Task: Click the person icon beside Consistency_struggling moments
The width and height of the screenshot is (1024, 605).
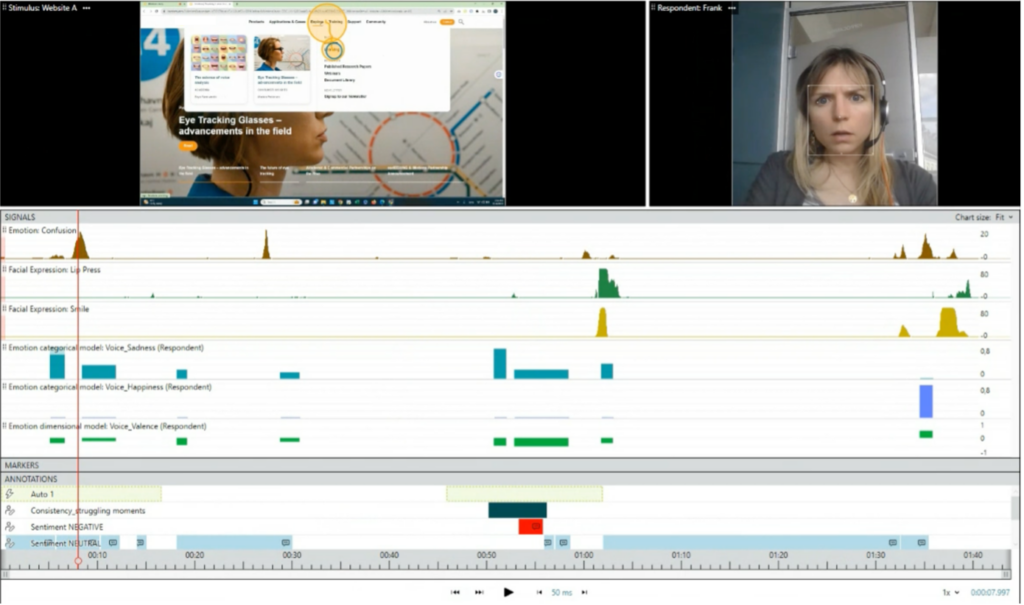Action: 9,511
